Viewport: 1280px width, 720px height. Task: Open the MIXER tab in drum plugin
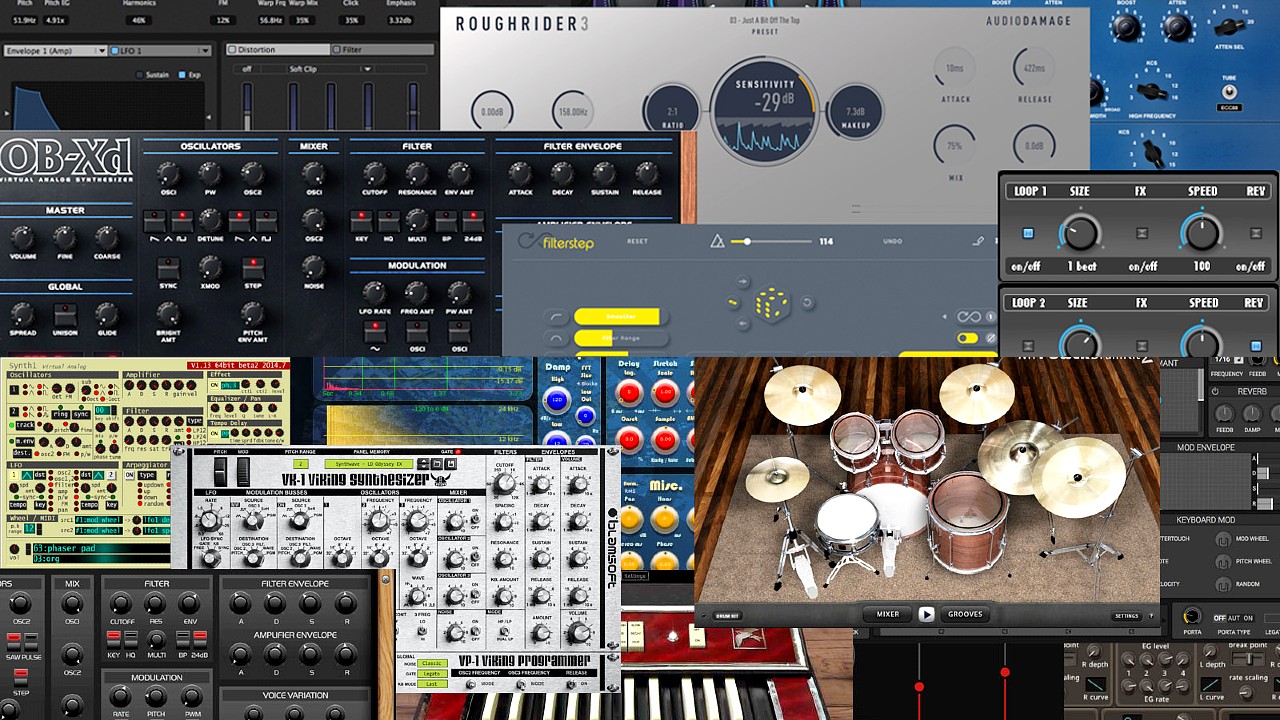887,615
